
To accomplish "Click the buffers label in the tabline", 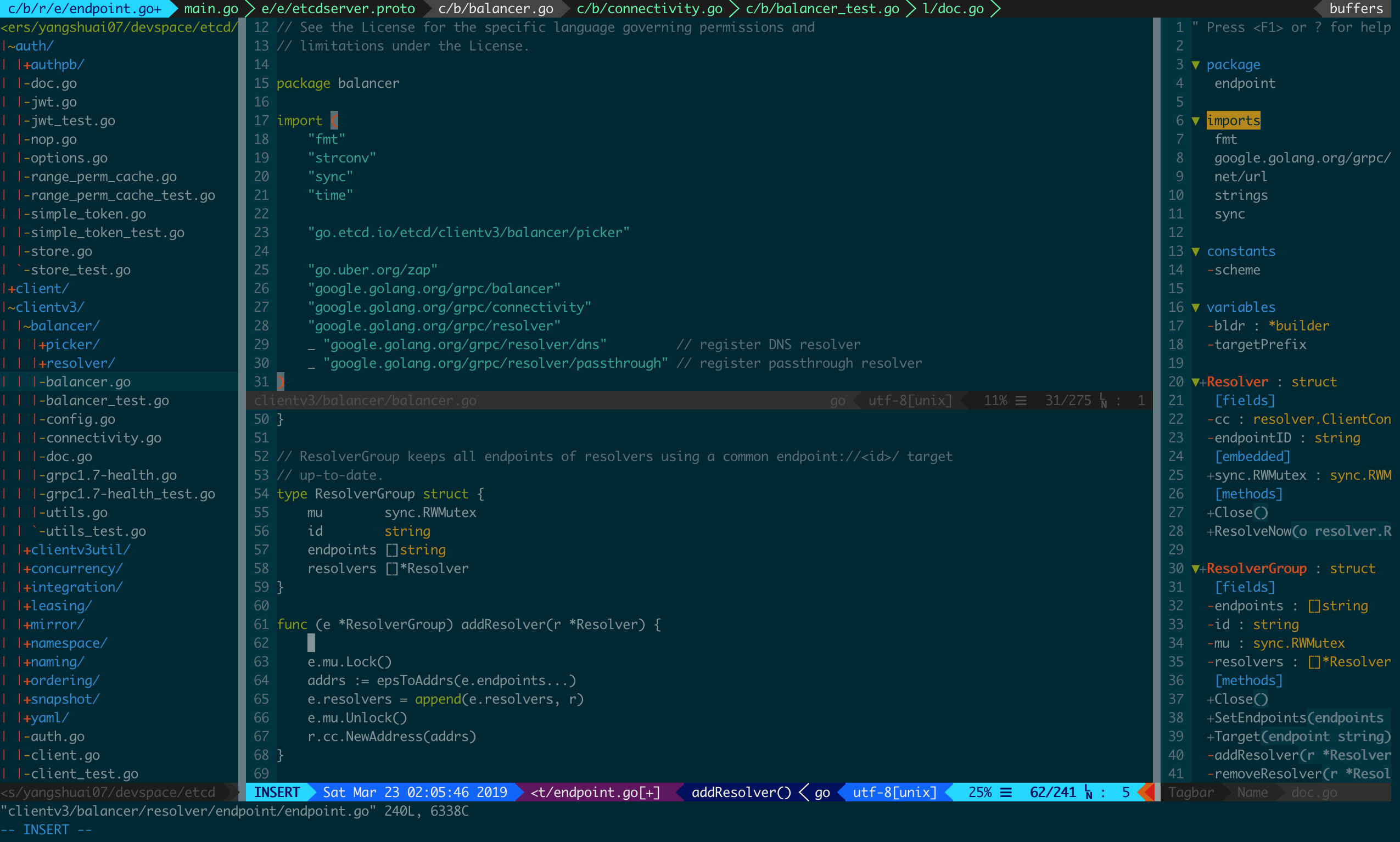I will click(x=1356, y=9).
